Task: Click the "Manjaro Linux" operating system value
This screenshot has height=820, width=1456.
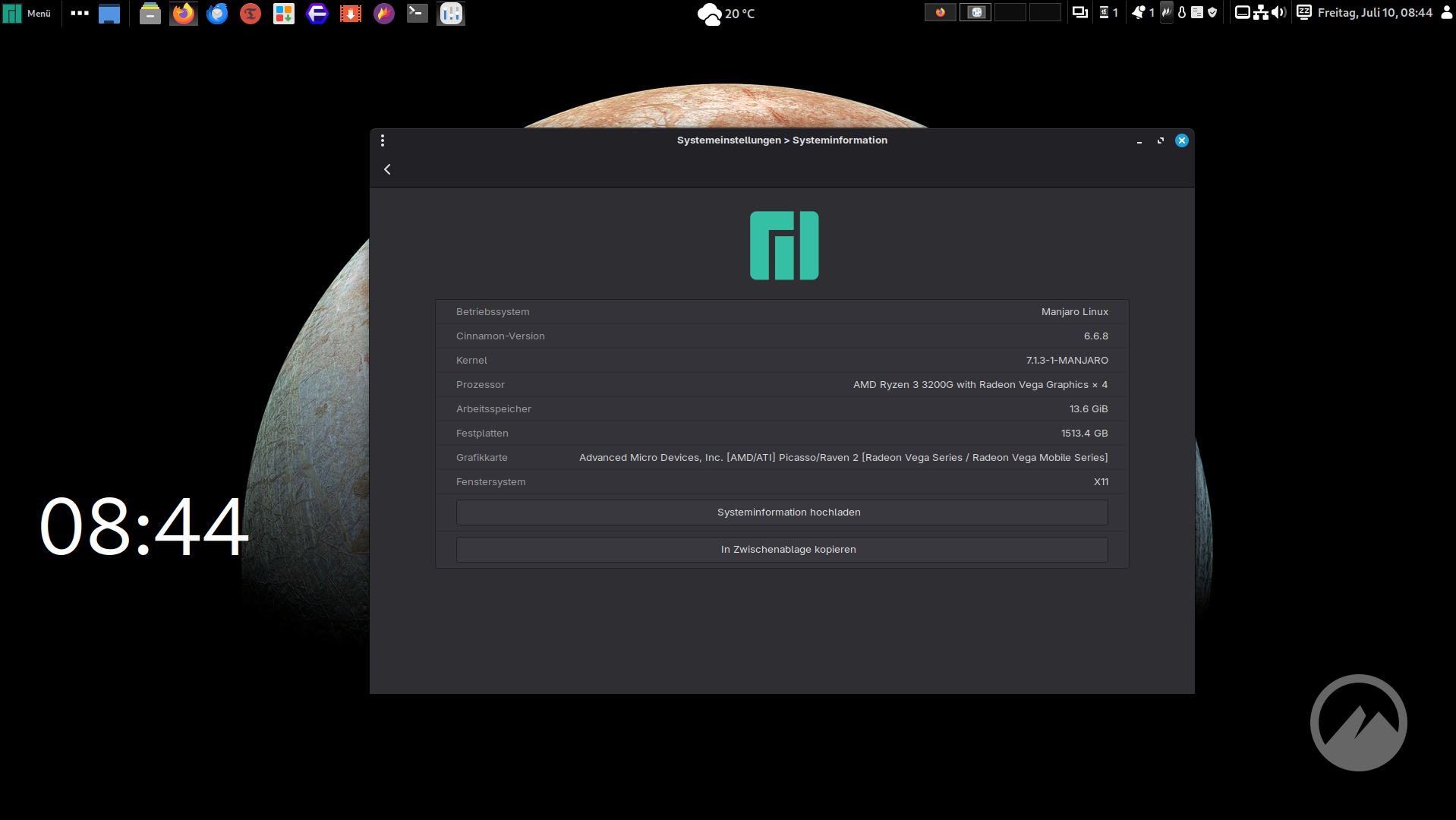Action: (1075, 312)
